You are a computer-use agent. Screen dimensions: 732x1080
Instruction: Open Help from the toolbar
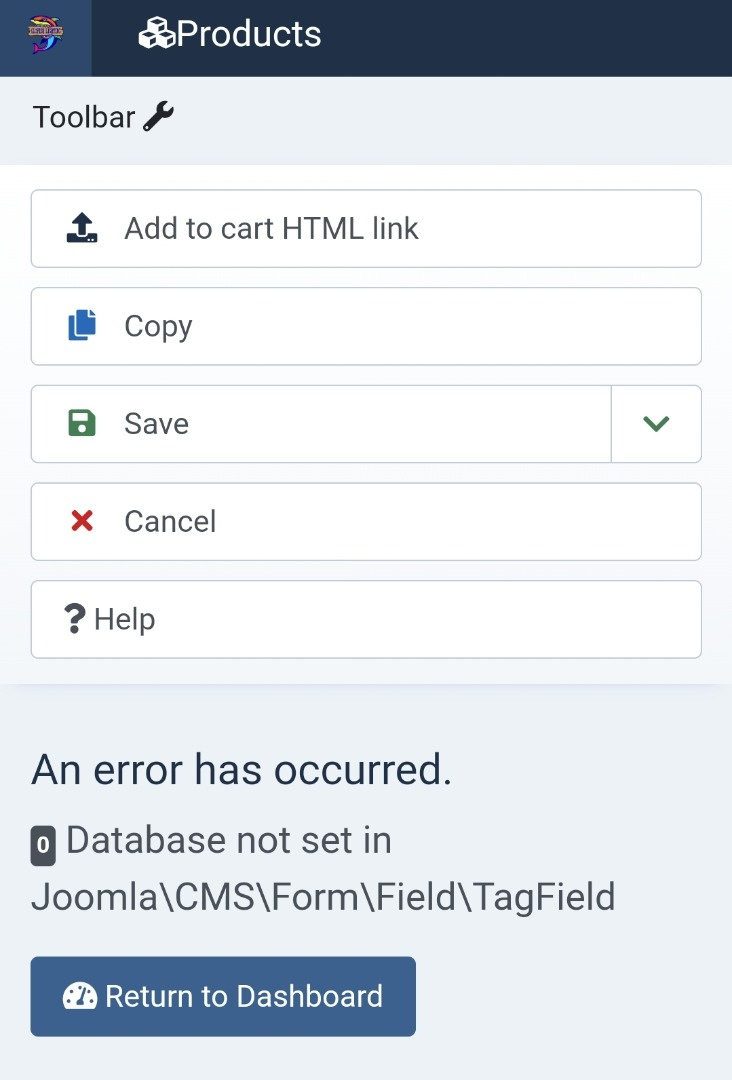coord(366,619)
